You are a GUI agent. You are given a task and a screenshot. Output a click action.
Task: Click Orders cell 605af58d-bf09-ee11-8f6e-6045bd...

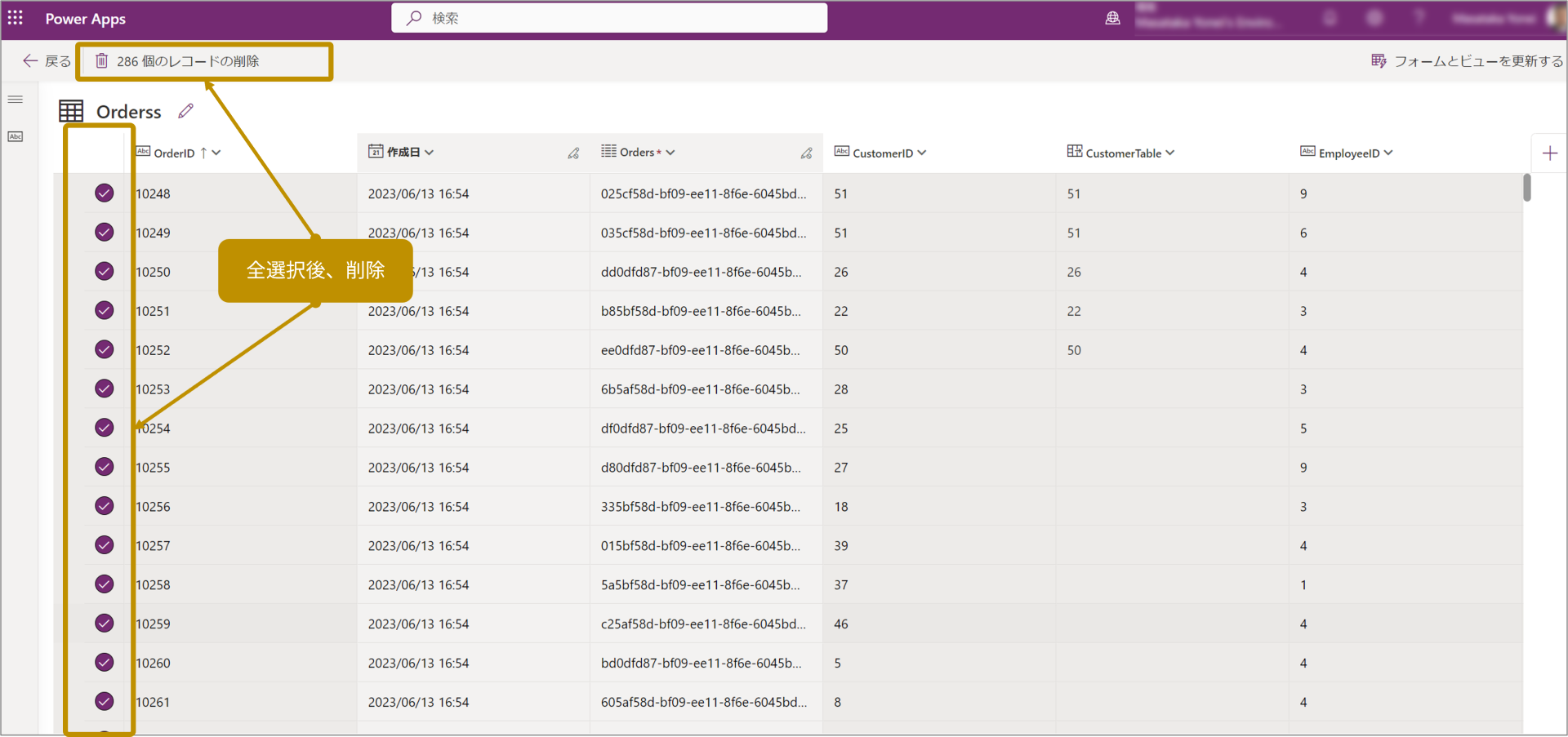pos(703,702)
